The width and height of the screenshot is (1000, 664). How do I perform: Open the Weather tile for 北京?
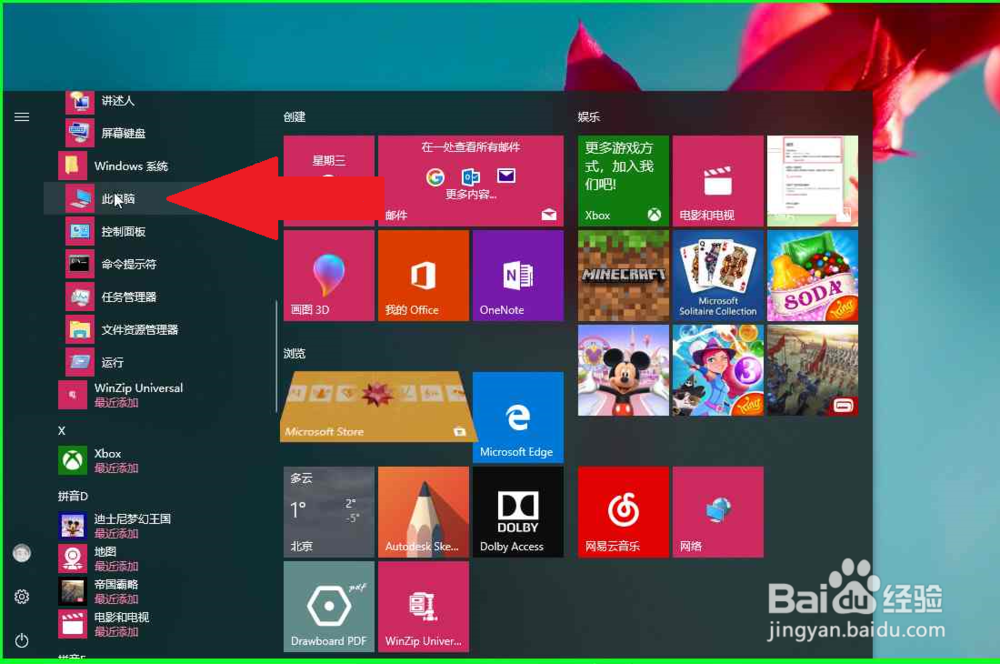[x=328, y=512]
